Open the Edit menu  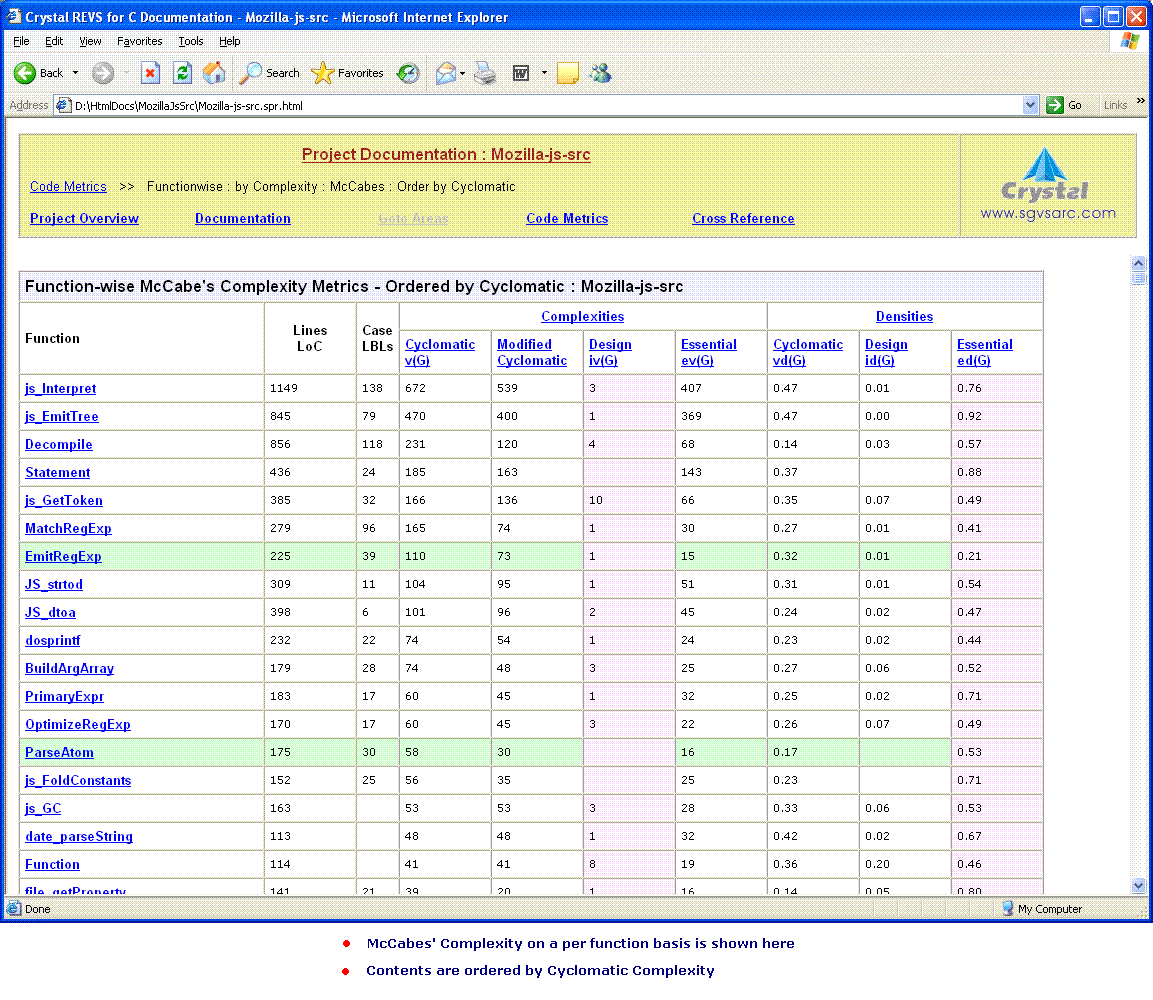(x=54, y=41)
